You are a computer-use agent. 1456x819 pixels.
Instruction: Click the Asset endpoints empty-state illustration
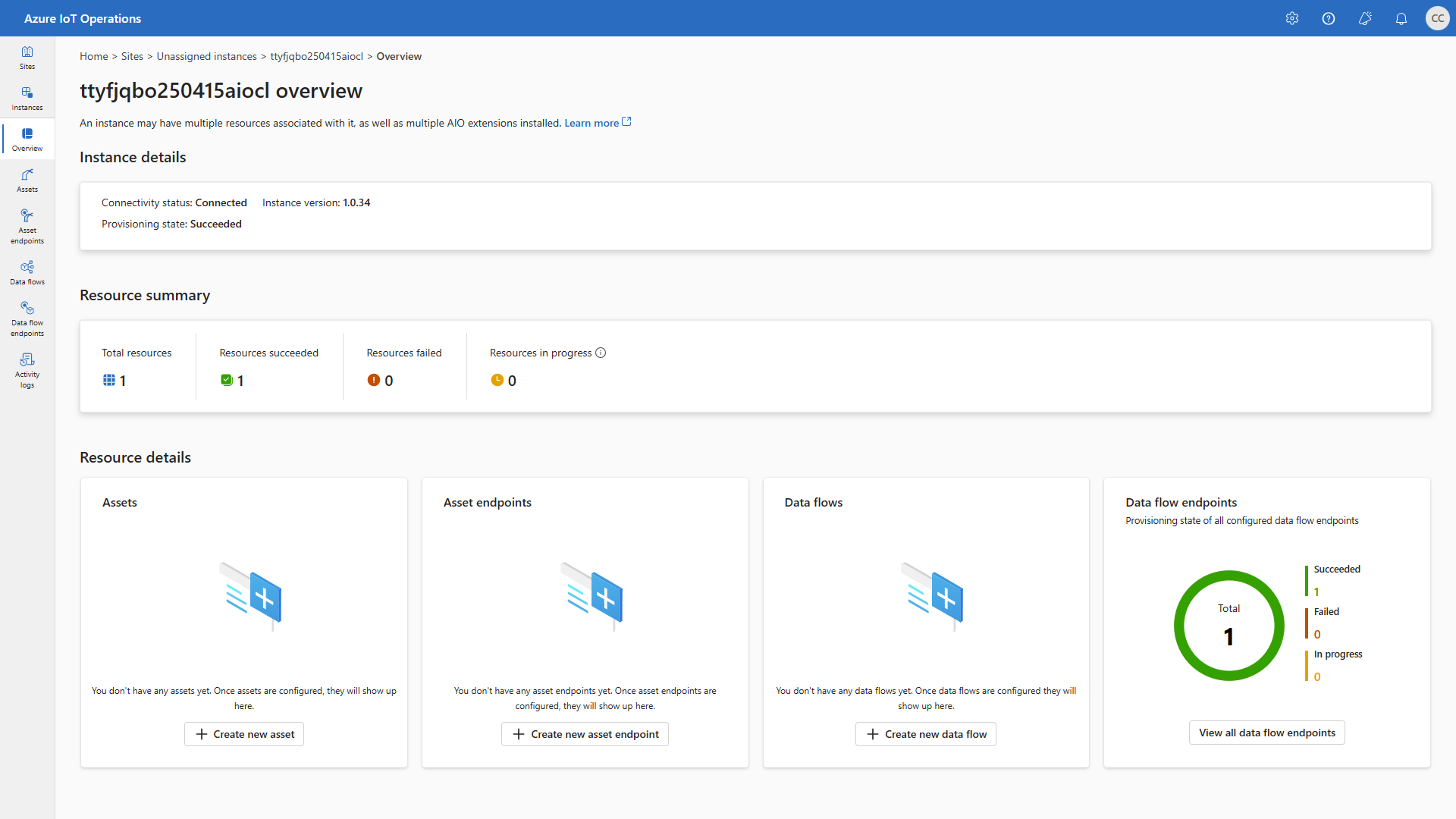(x=591, y=597)
